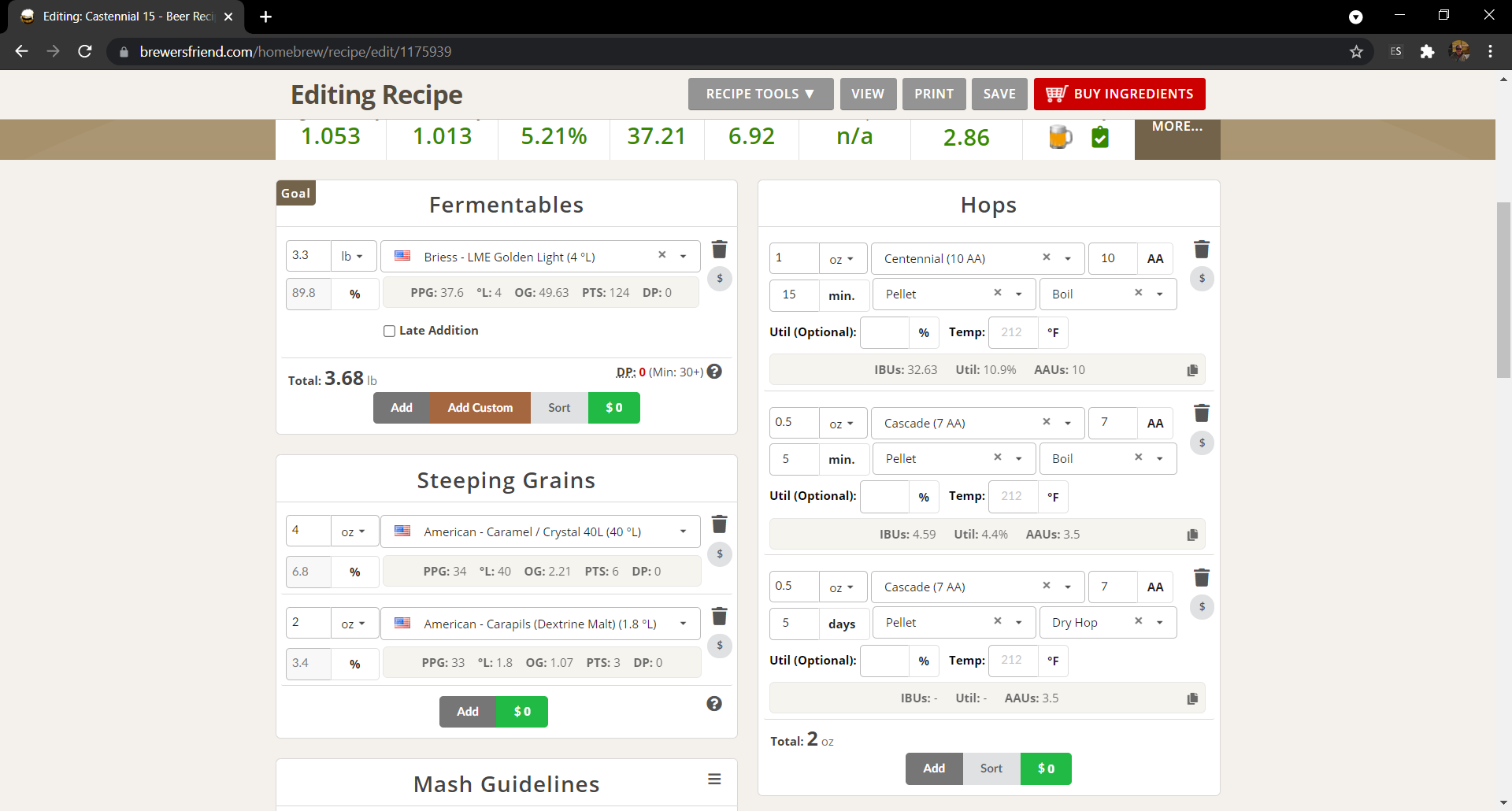Open the MORE... stats tab
The height and width of the screenshot is (811, 1512).
tap(1177, 128)
